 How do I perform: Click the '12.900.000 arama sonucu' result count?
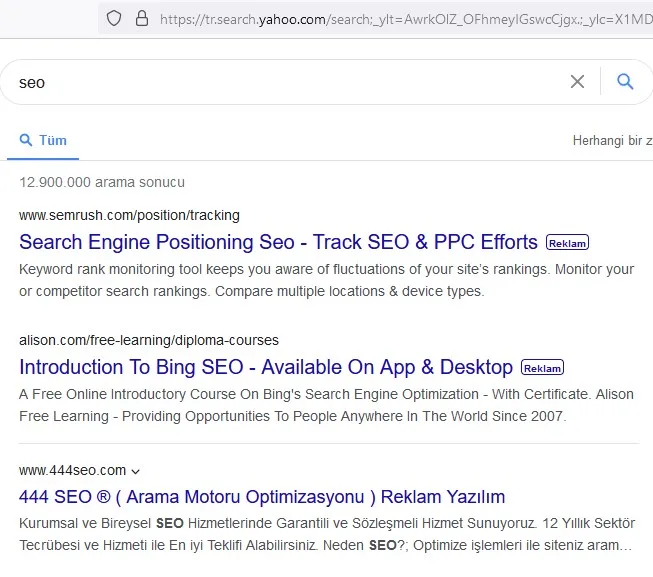pyautogui.click(x=102, y=182)
